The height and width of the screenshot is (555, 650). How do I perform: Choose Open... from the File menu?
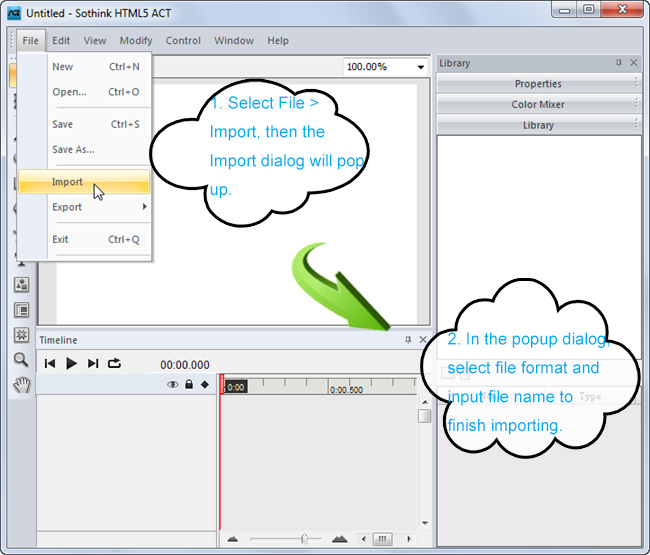(84, 92)
